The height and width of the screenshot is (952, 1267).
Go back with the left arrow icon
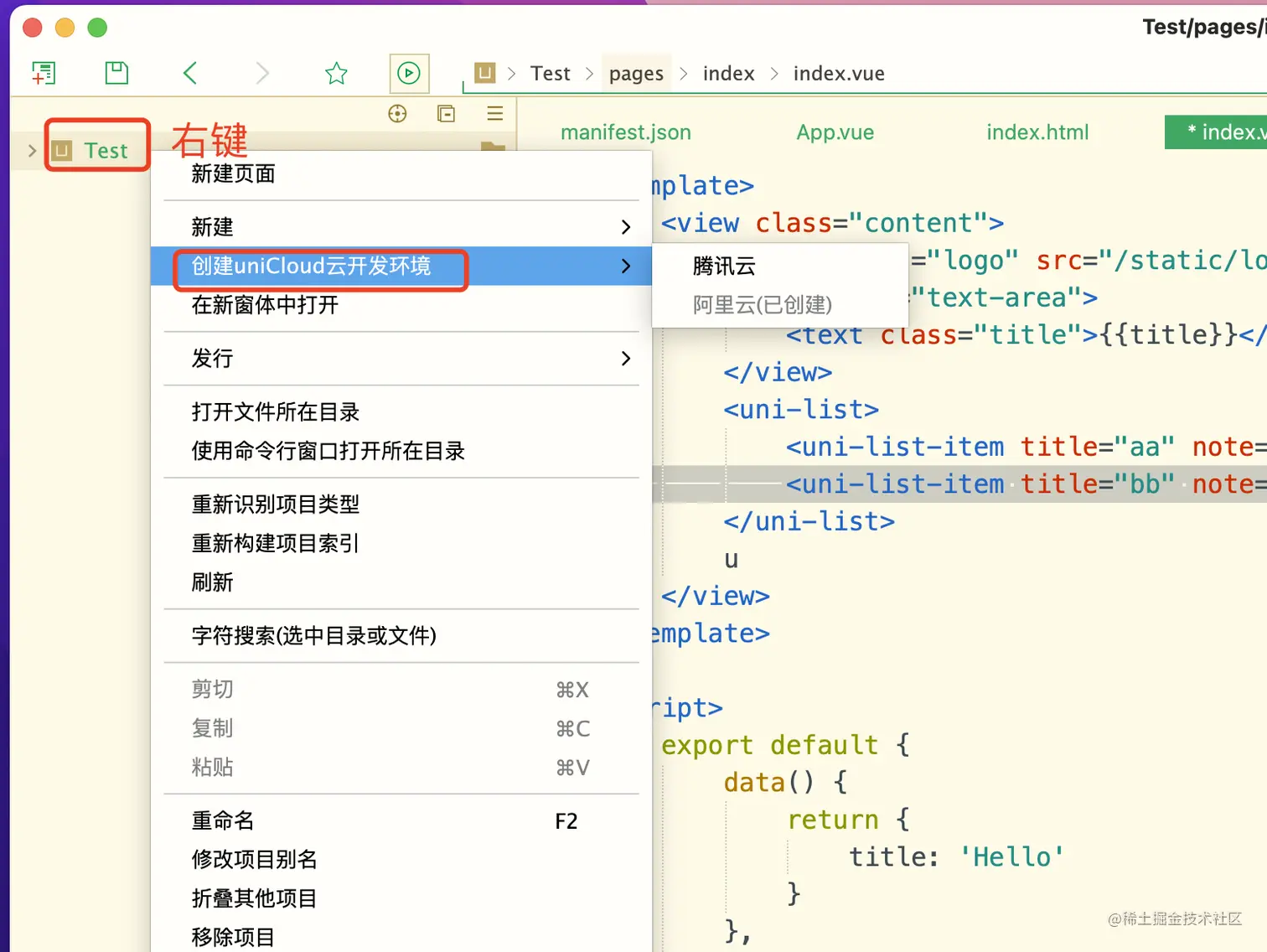(x=190, y=73)
